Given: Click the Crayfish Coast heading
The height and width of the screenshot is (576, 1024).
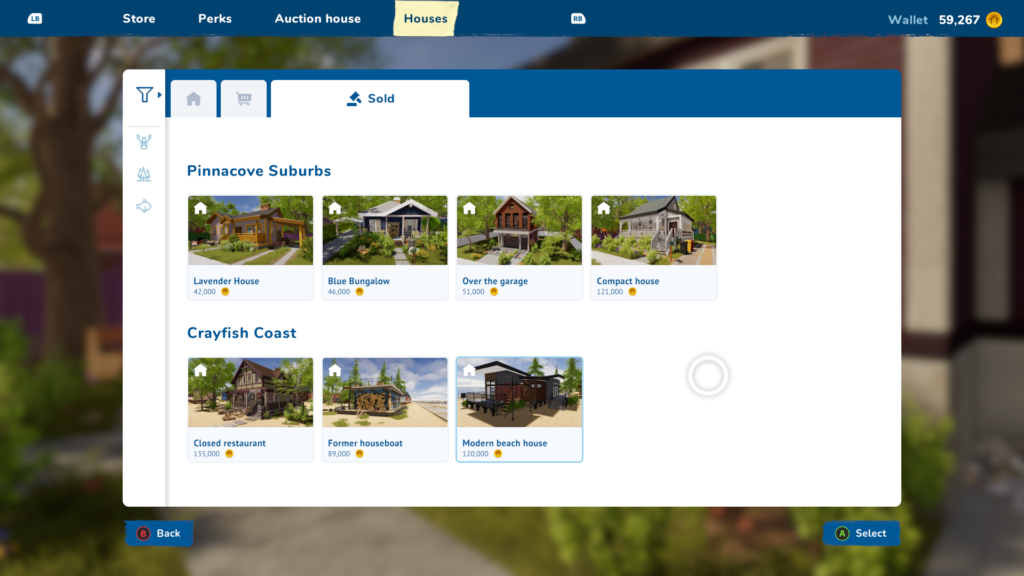Looking at the screenshot, I should tap(242, 333).
